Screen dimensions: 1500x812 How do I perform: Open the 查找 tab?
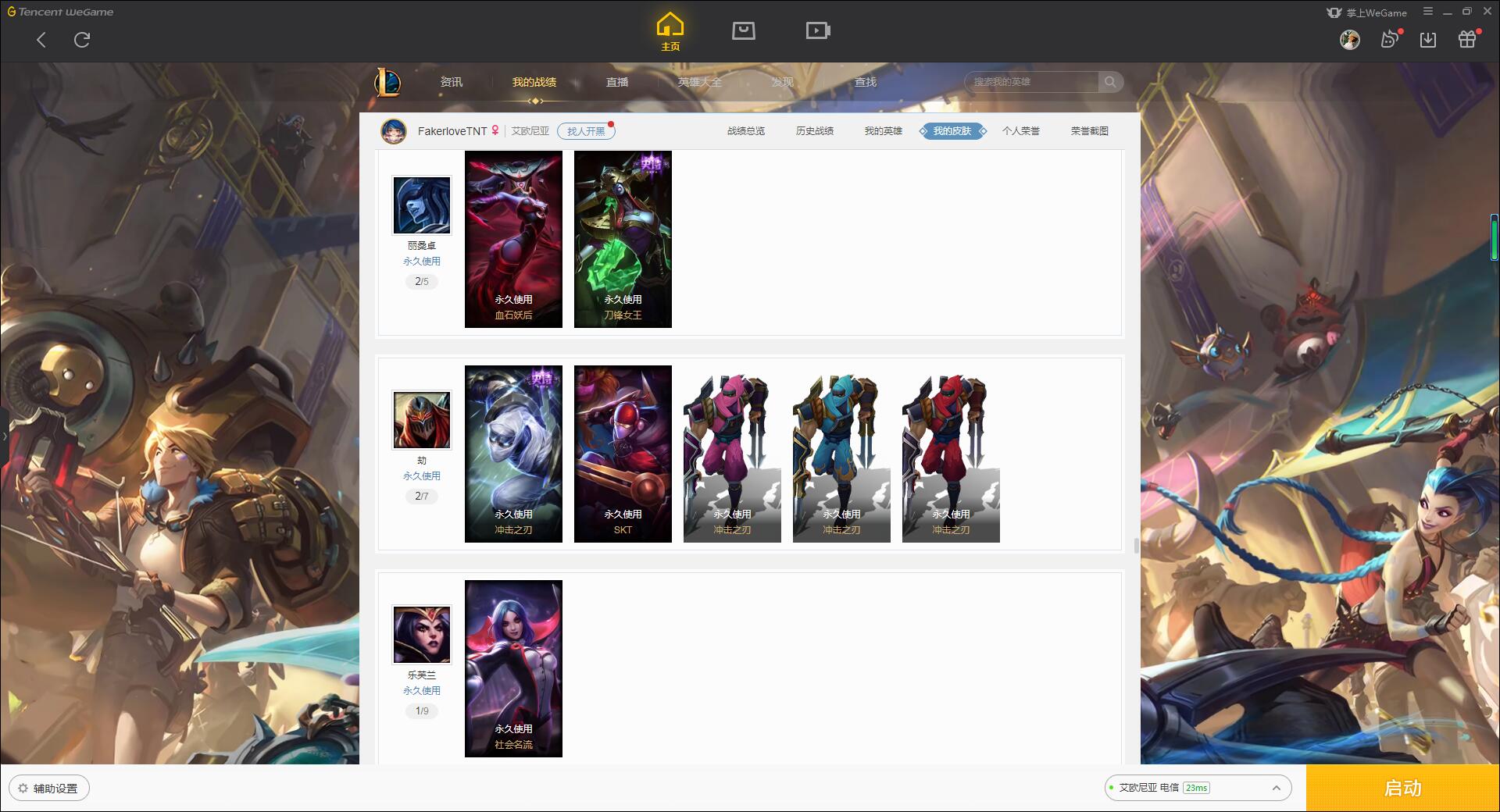866,82
